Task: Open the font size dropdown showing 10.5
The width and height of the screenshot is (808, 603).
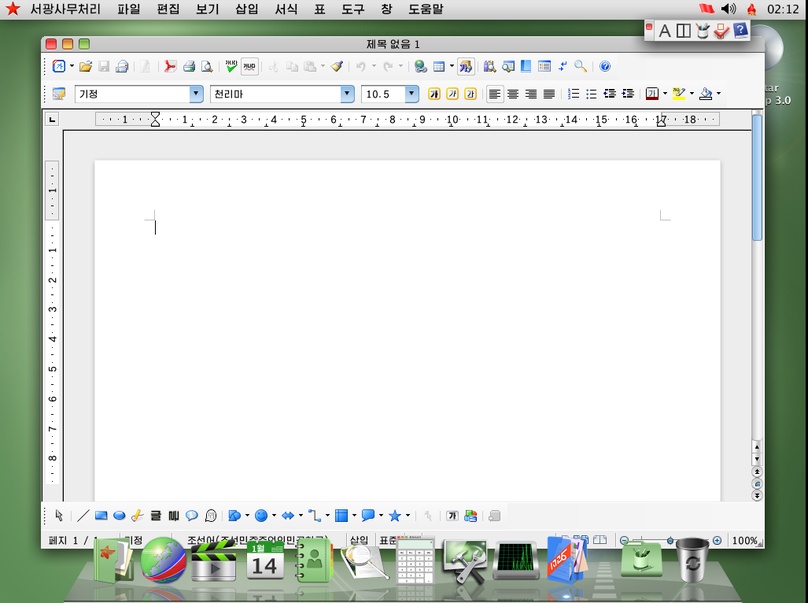Action: (411, 94)
